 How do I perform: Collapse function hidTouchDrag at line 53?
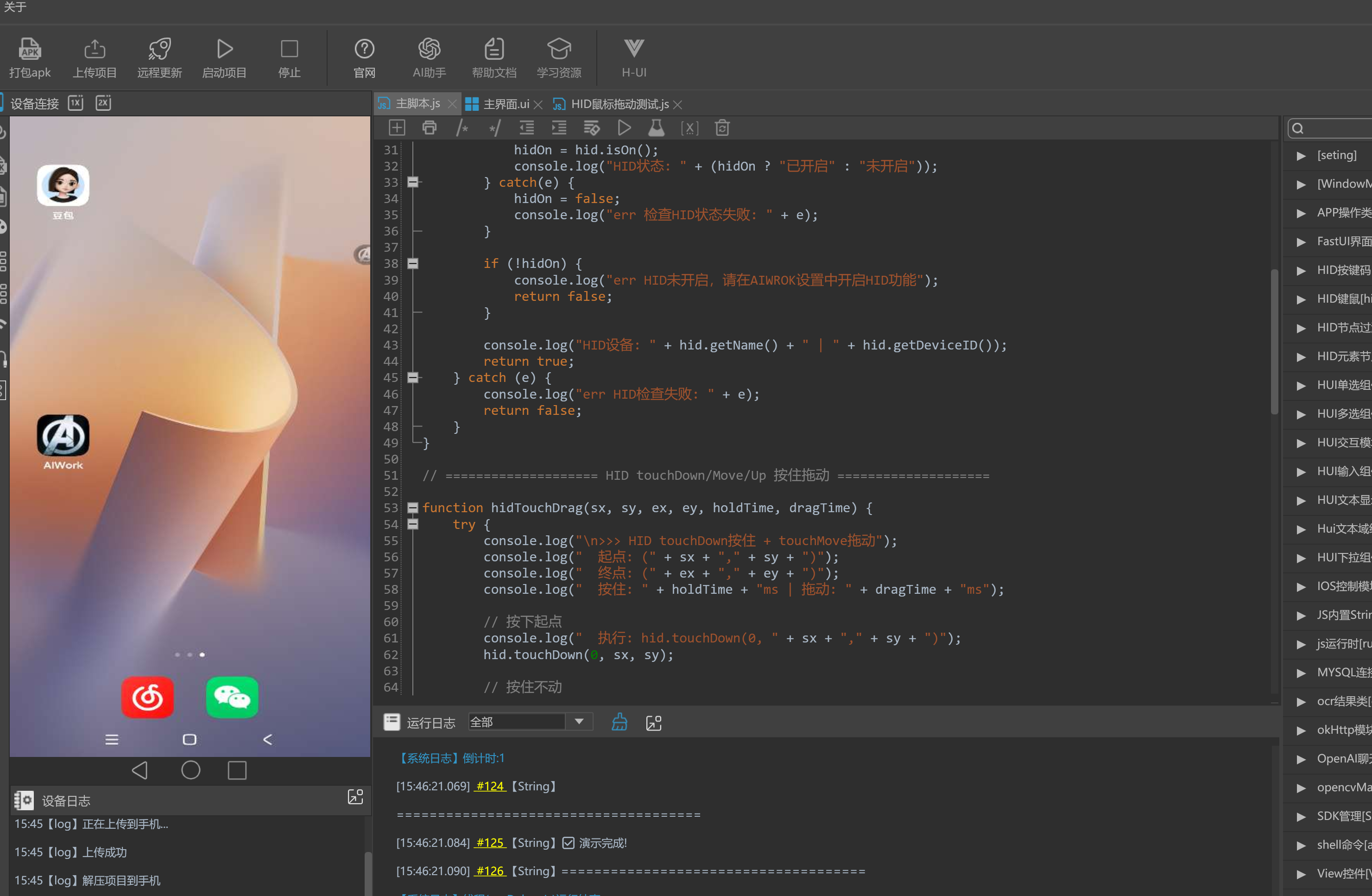413,508
